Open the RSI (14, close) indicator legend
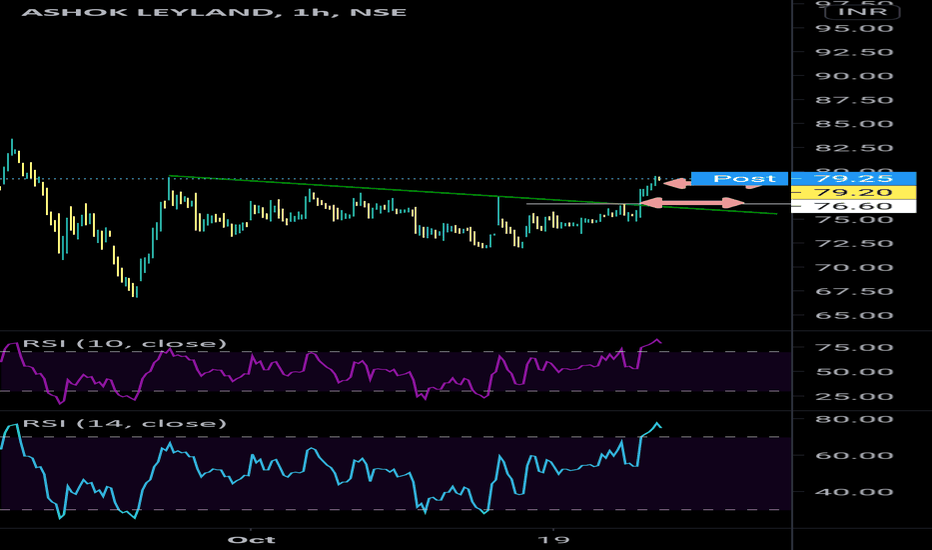The image size is (932, 550). click(125, 423)
